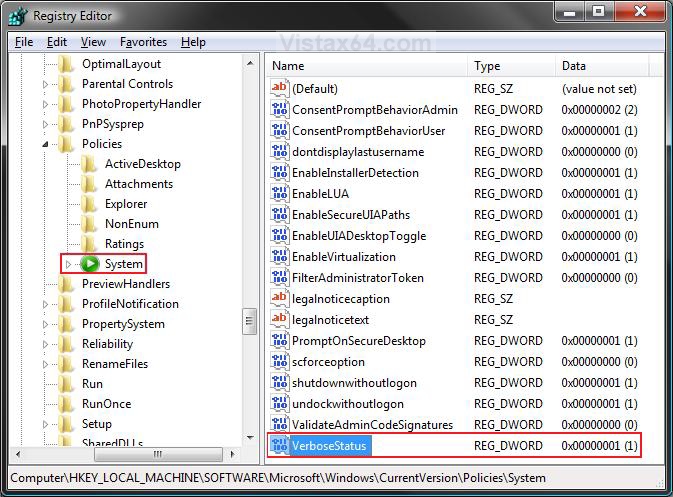
Task: Click the DWORD icon beside ValidateAdminCodeSignatures
Action: 279,424
